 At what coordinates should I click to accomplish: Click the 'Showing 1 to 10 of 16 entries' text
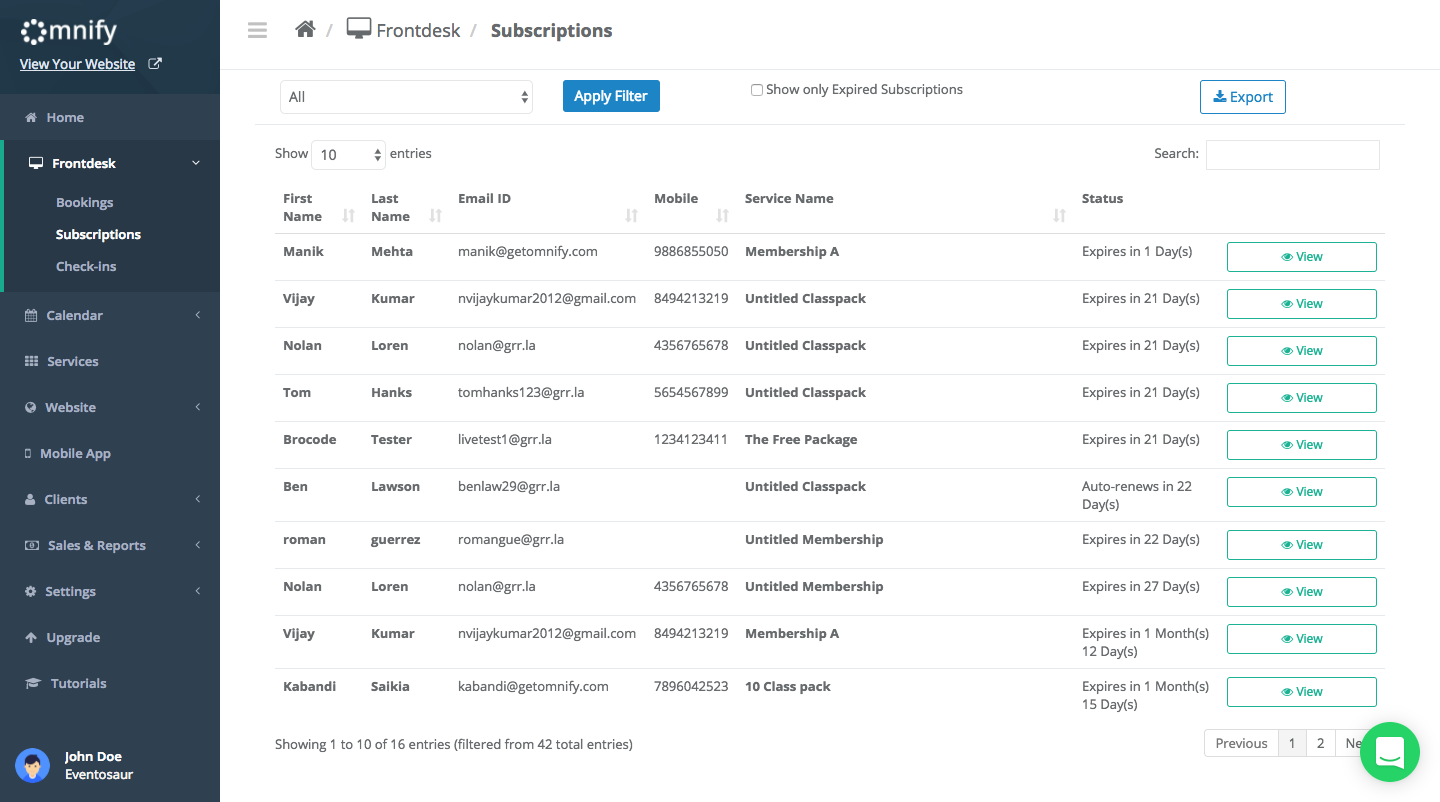(x=454, y=744)
